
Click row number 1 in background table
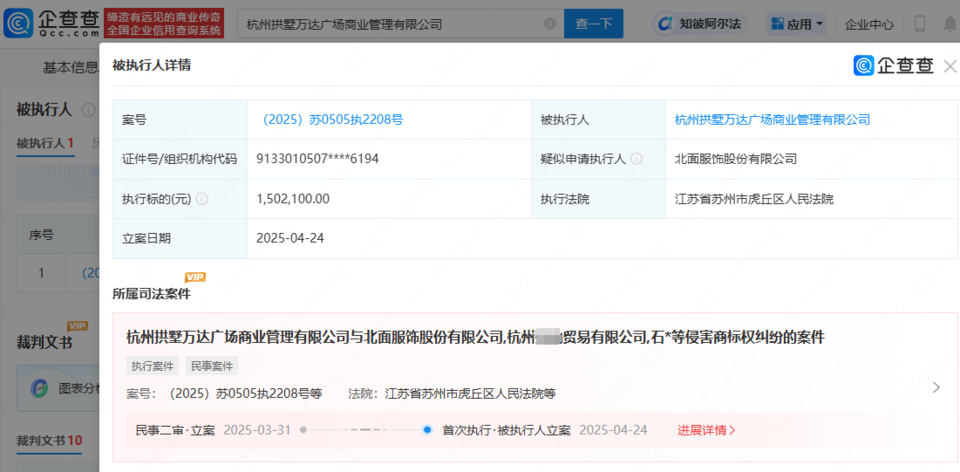[x=41, y=272]
